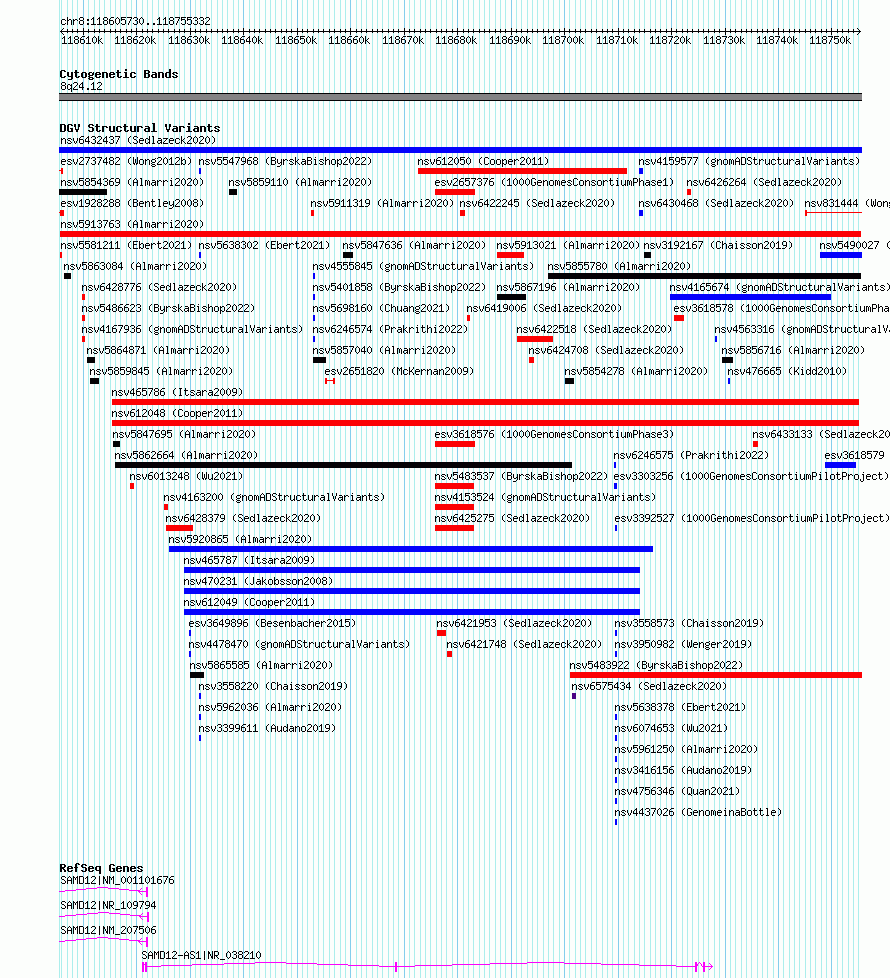Click the black nsv5855780 variant bar
The image size is (890, 978).
[704, 276]
